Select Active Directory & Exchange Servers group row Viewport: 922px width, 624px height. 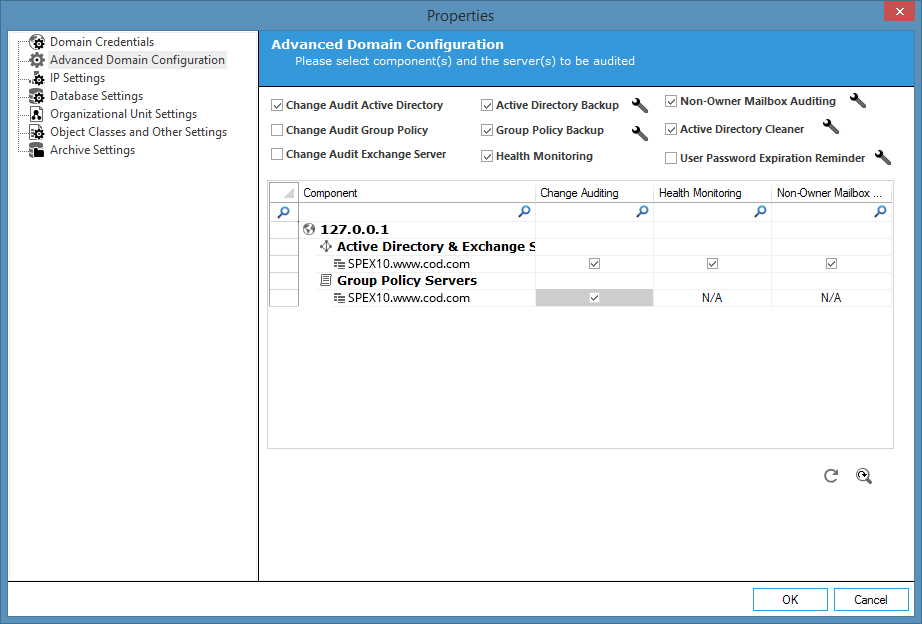pos(436,246)
